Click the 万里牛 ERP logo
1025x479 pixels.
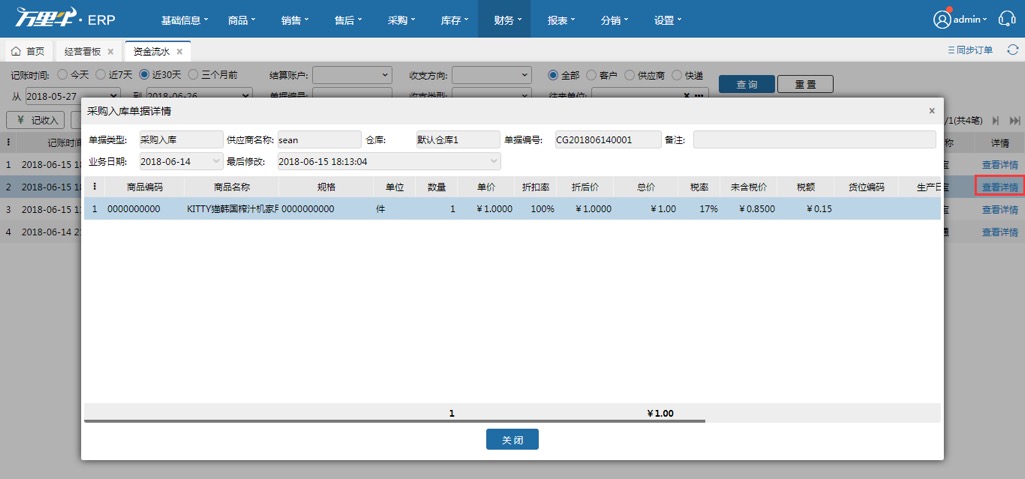pyautogui.click(x=65, y=18)
